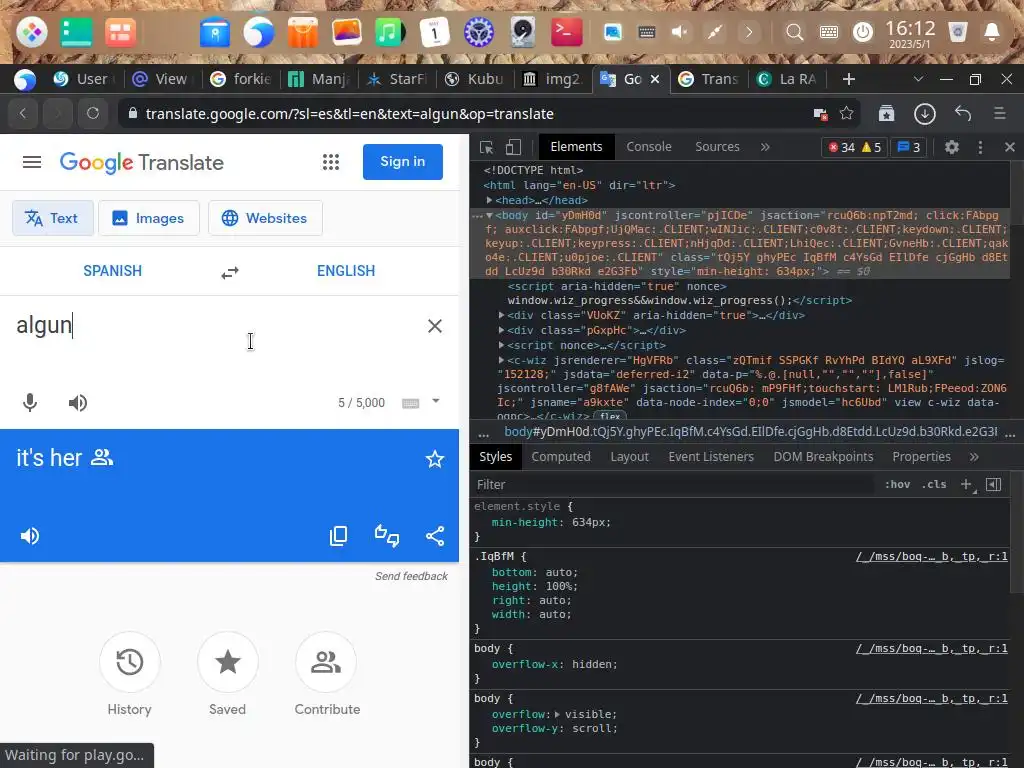
Task: Click Send feedback link
Action: tap(411, 576)
